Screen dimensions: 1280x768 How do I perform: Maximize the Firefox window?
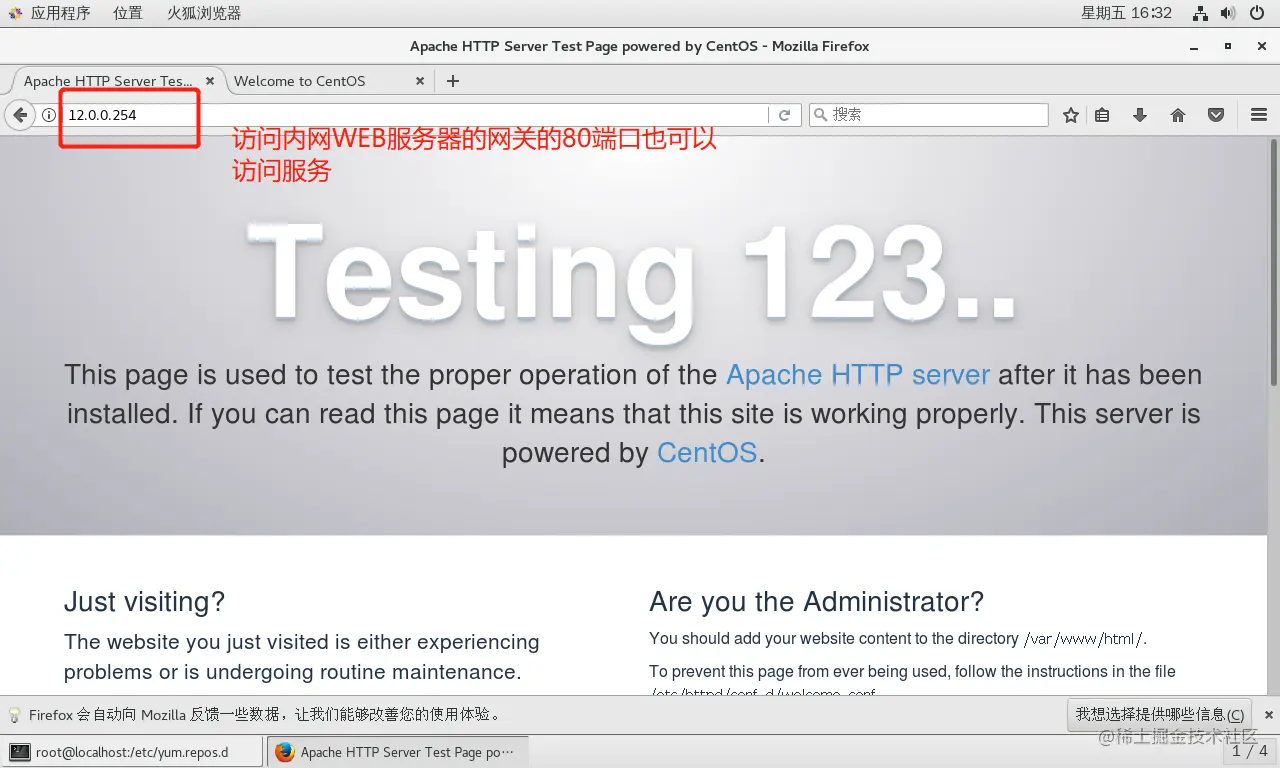(x=1228, y=47)
